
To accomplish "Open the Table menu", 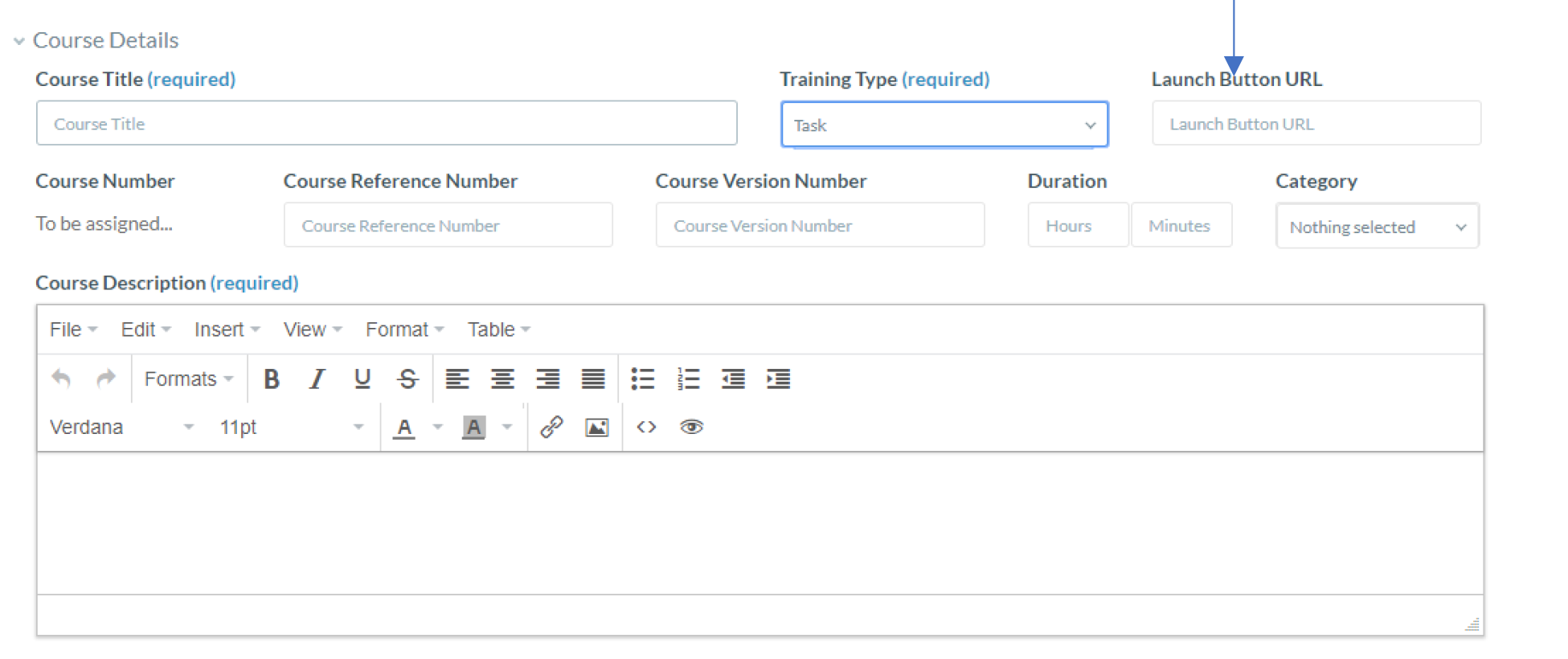I will pyautogui.click(x=498, y=329).
